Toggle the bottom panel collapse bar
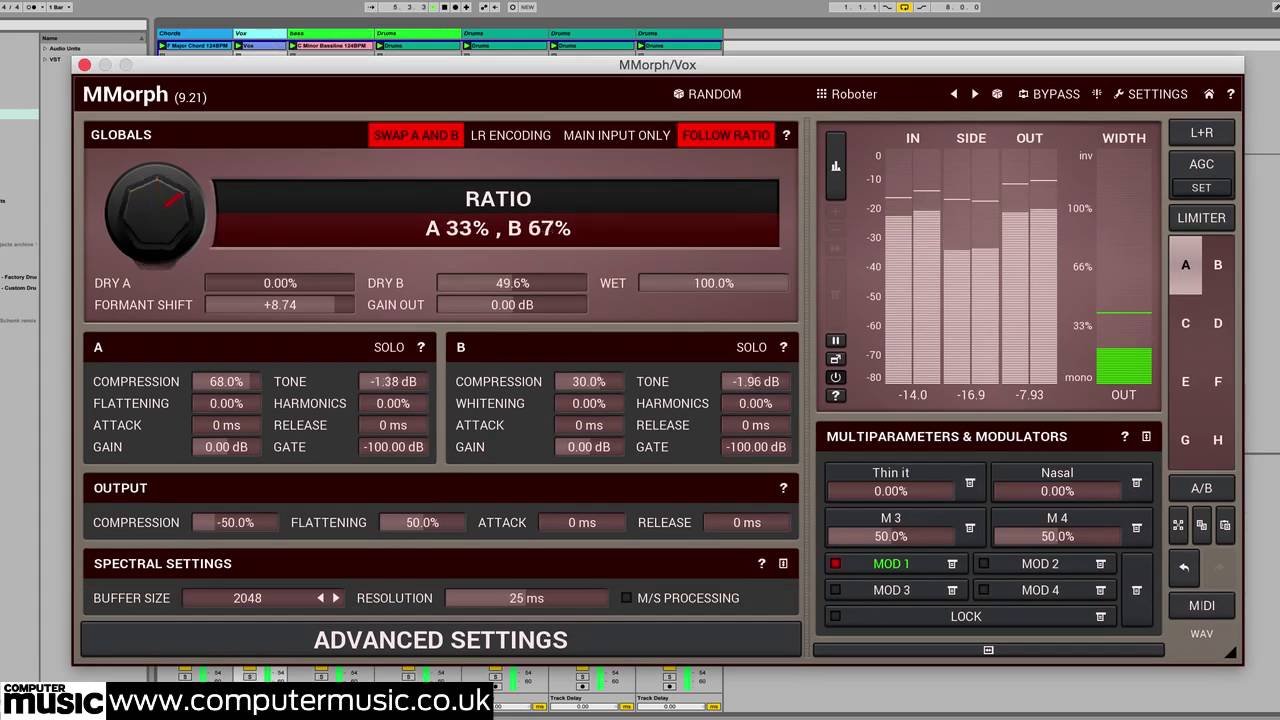Image resolution: width=1280 pixels, height=720 pixels. 988,650
